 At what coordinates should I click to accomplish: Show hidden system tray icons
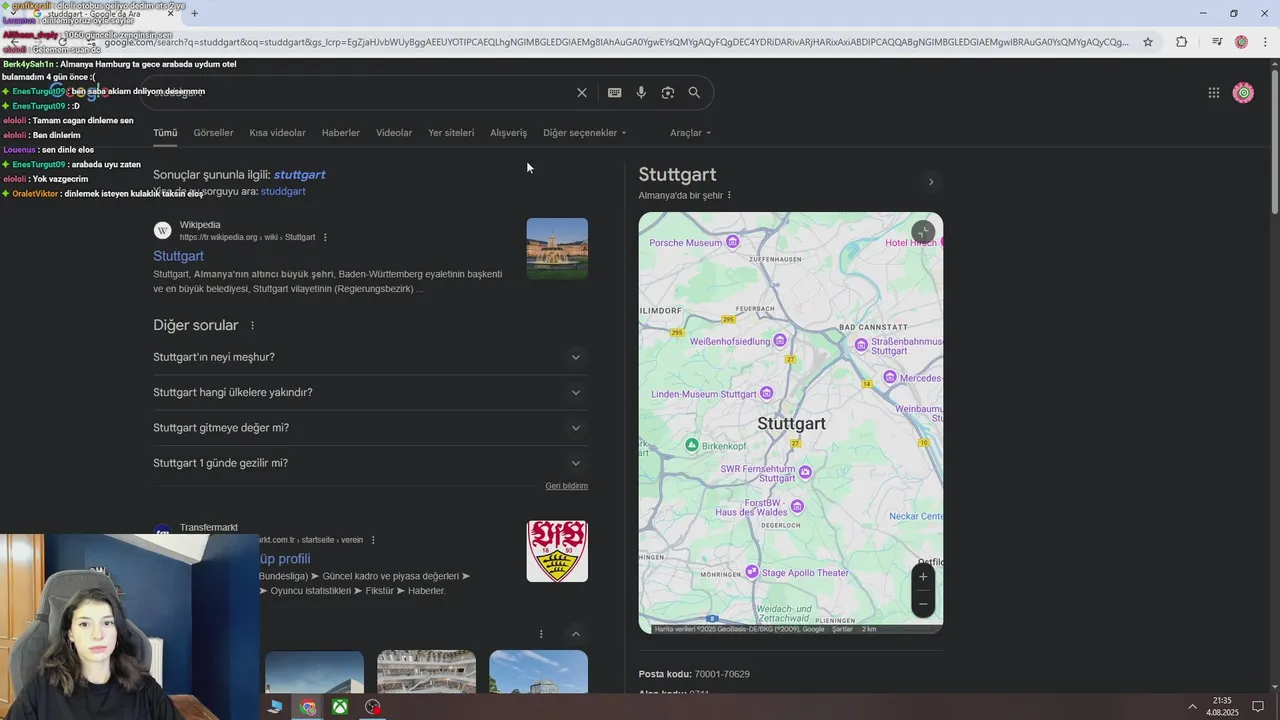[x=1192, y=707]
